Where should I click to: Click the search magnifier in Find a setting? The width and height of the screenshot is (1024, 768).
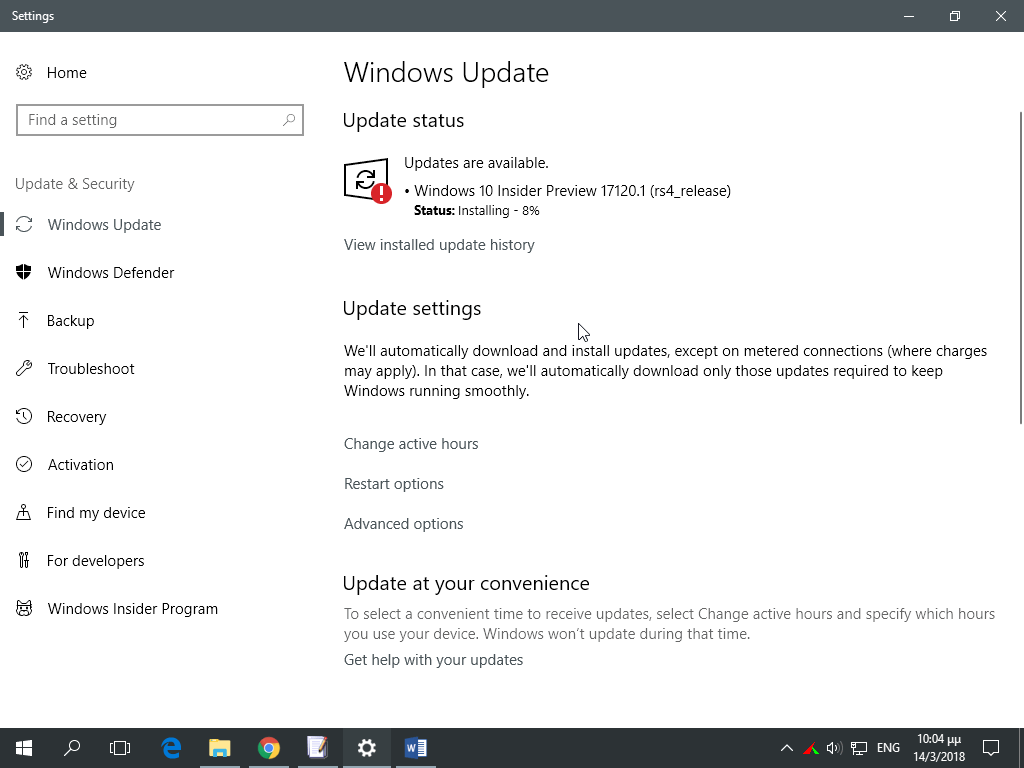point(289,120)
